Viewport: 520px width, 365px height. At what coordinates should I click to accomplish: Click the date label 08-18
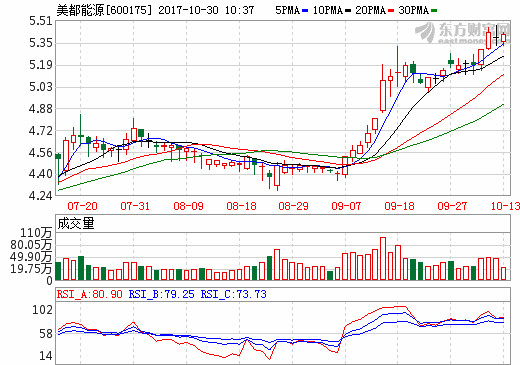tap(241, 206)
